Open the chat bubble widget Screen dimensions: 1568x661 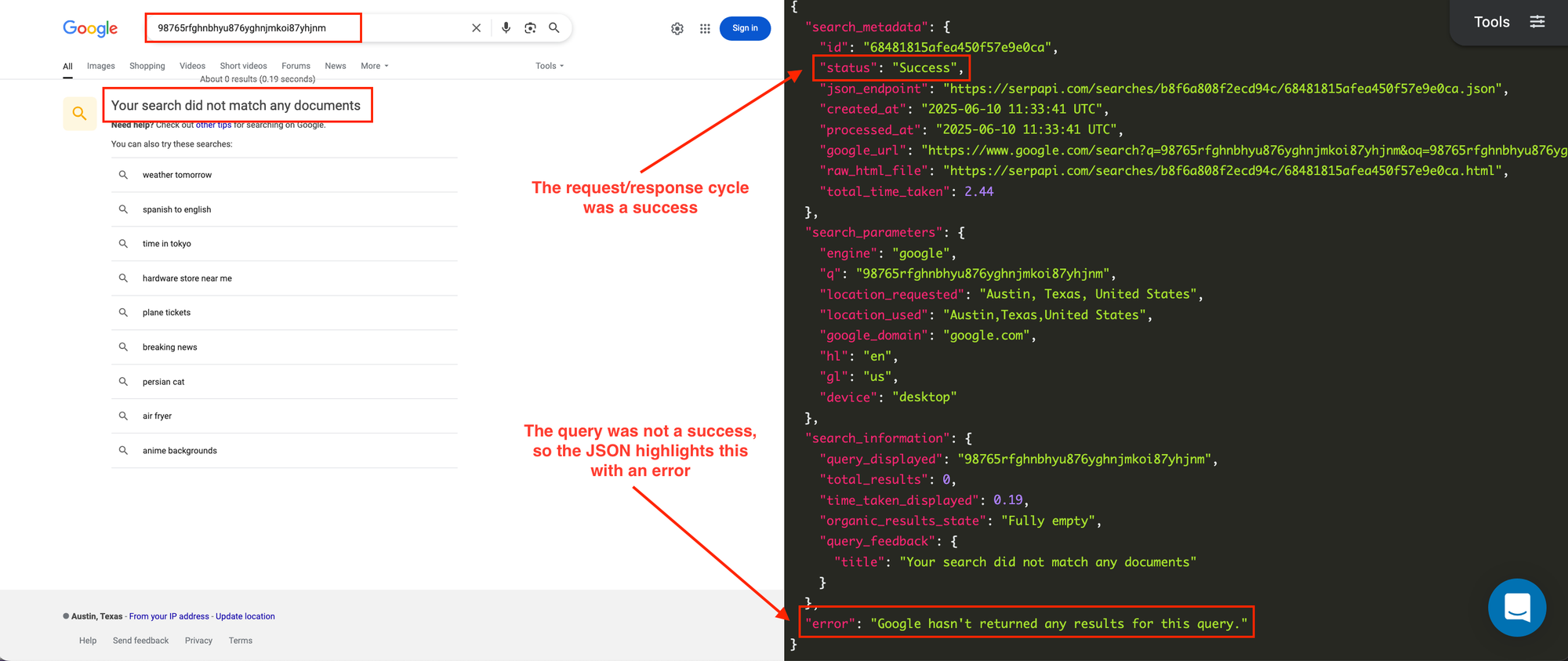click(1517, 607)
